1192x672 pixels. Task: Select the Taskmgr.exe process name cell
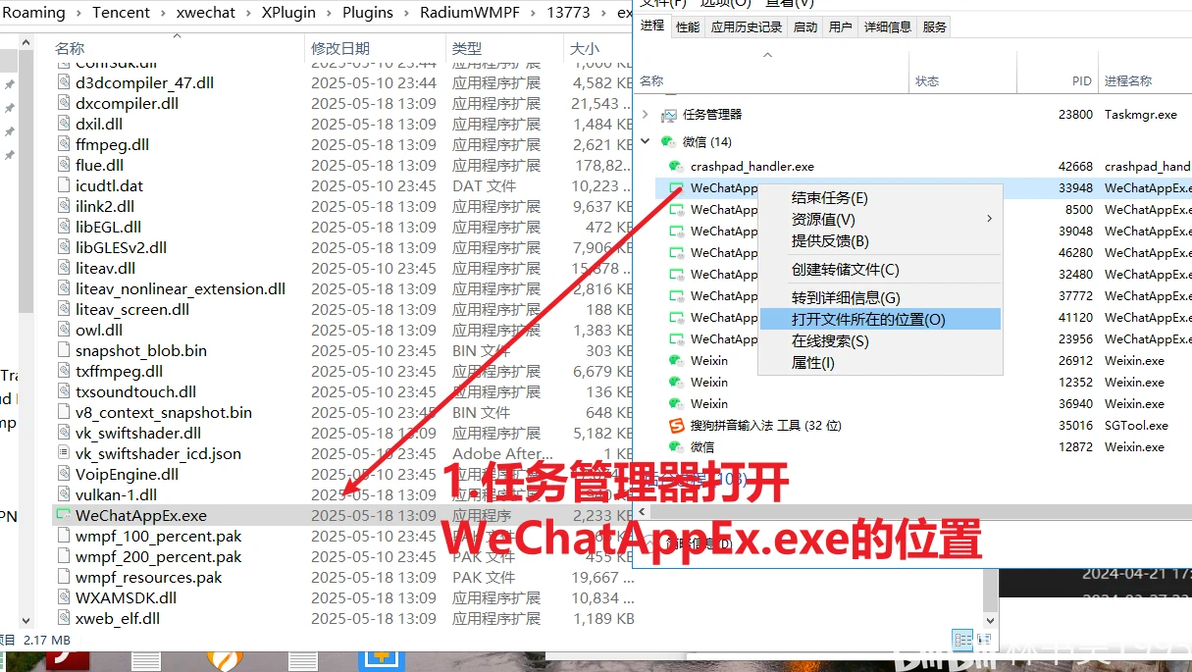1140,115
